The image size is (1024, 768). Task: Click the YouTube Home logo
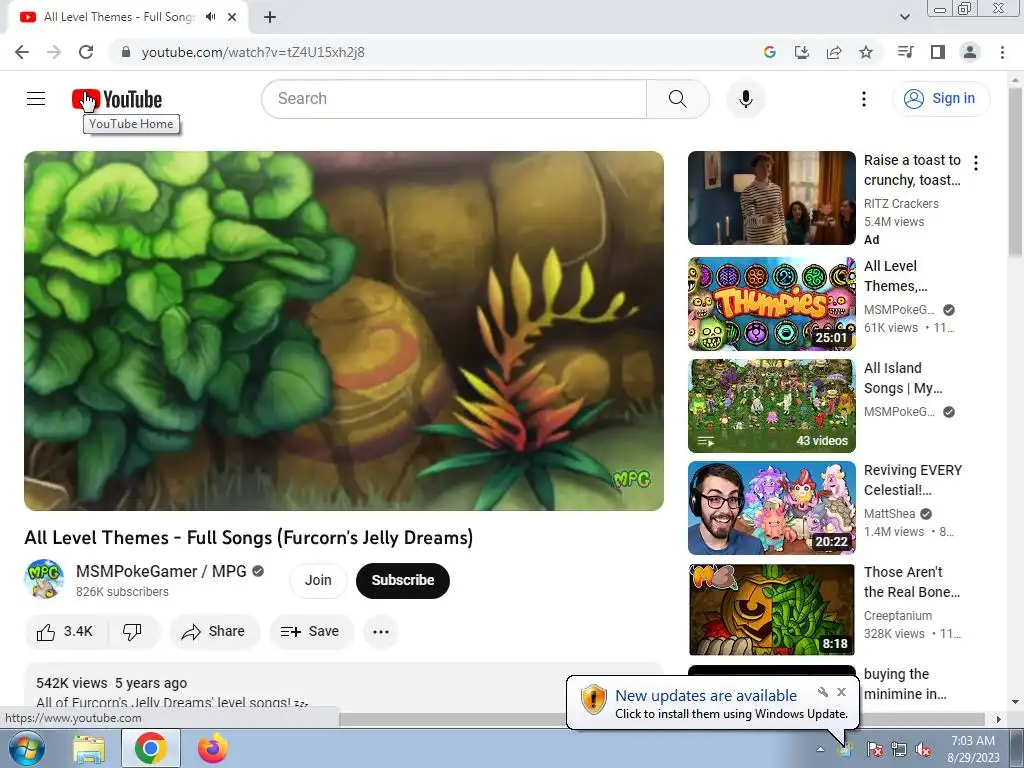117,99
